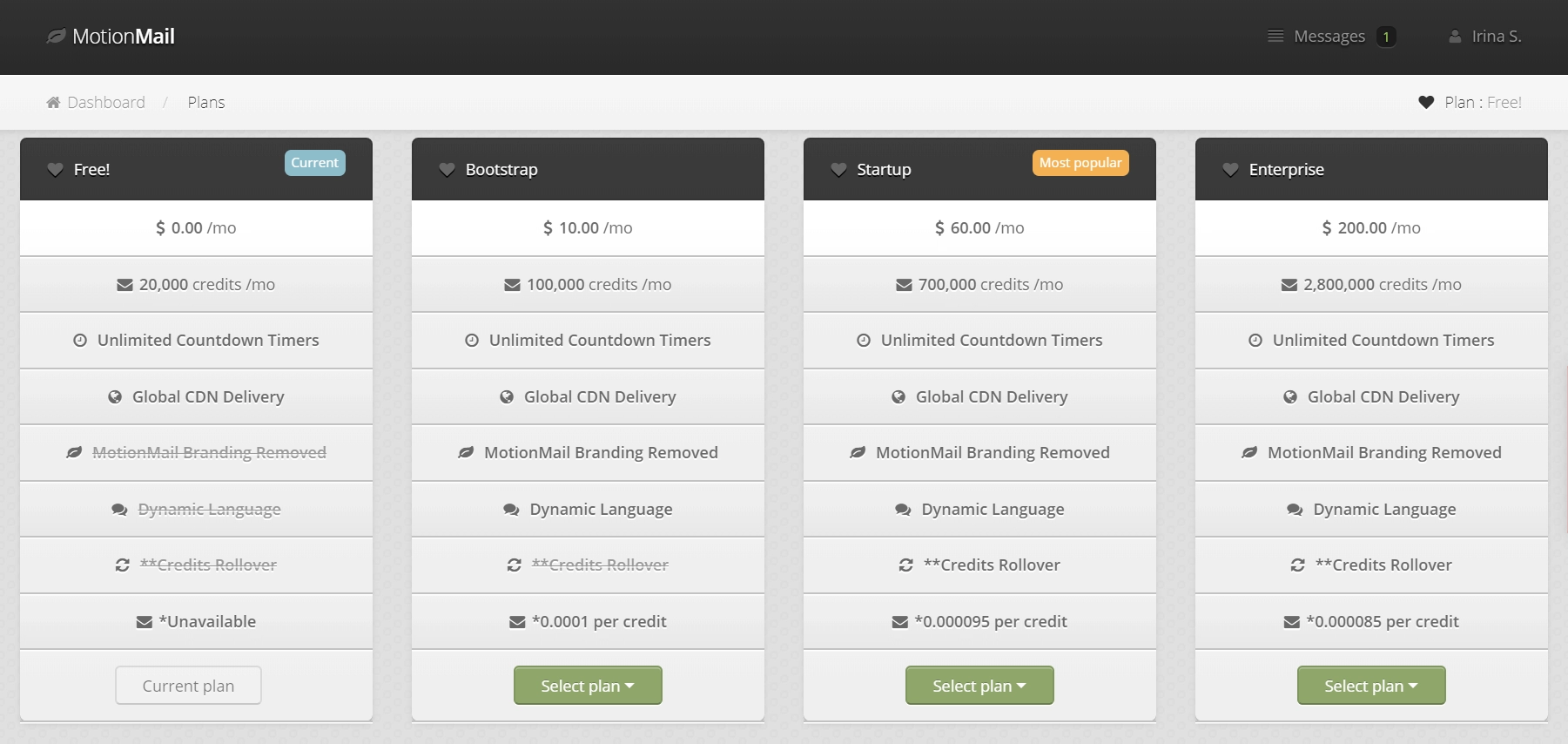The height and width of the screenshot is (744, 1568).
Task: Open the Select plan dropdown for Startup
Action: pyautogui.click(x=979, y=685)
